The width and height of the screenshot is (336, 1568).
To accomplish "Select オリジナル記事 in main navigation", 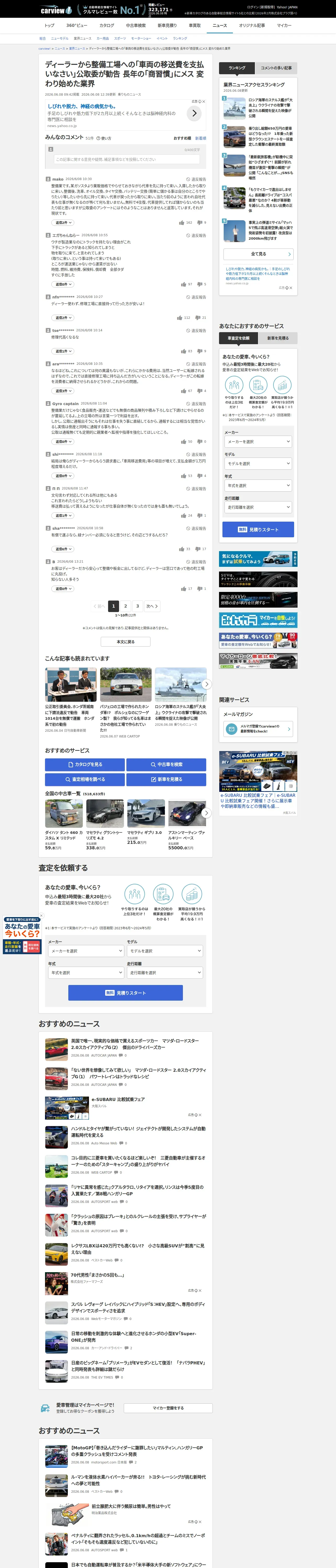I will coord(252,26).
